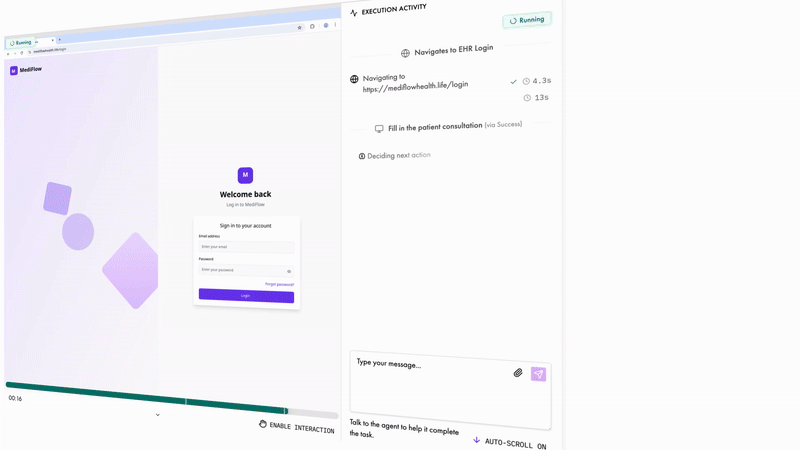Click the icon before Deciding next action

[x=362, y=156]
